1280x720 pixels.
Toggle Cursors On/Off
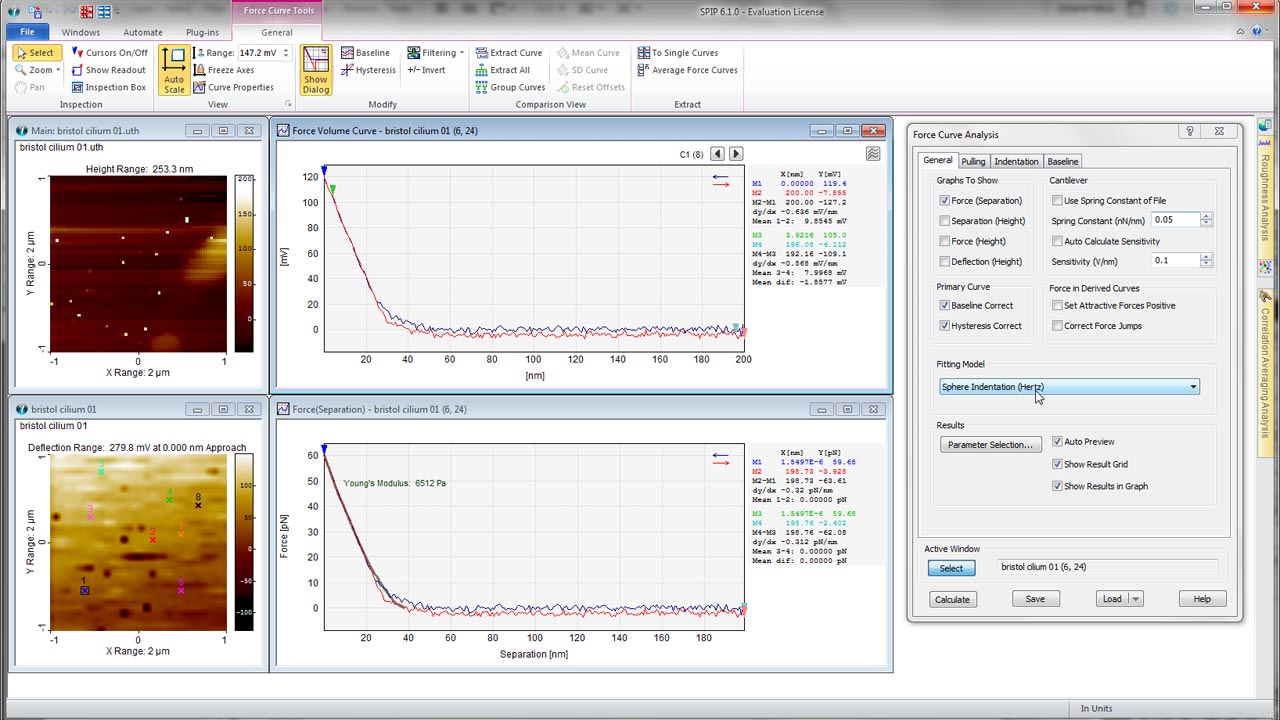(110, 53)
